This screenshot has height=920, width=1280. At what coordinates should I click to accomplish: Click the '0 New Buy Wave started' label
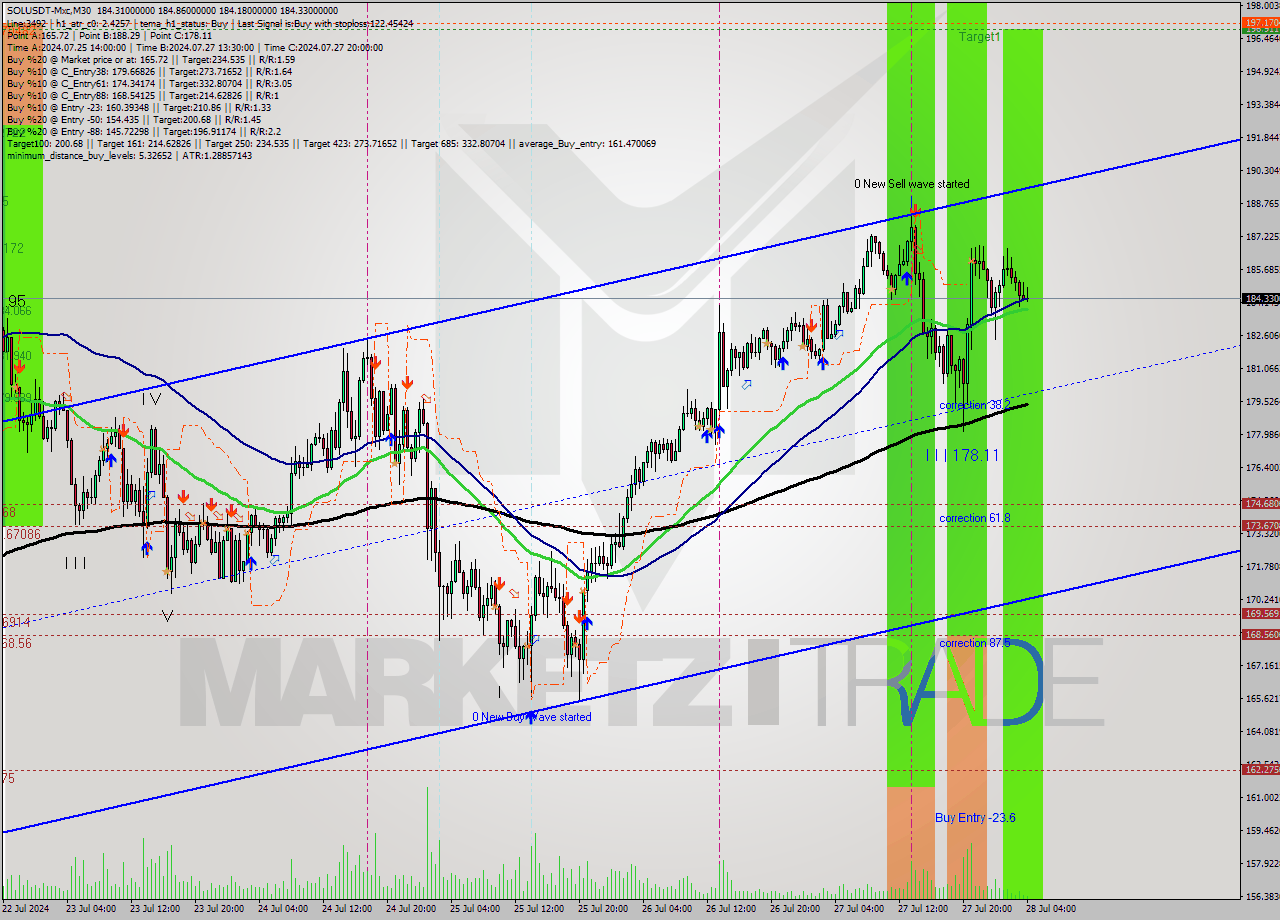click(x=532, y=717)
